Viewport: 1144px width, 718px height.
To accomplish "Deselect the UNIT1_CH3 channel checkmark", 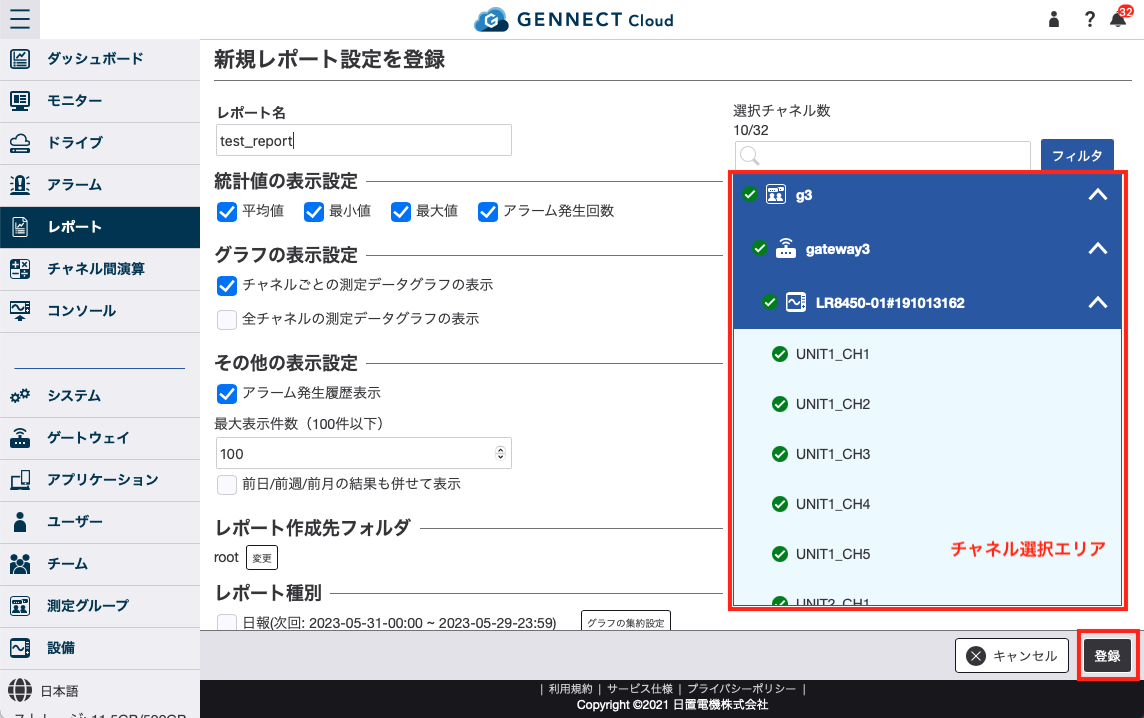I will point(779,453).
